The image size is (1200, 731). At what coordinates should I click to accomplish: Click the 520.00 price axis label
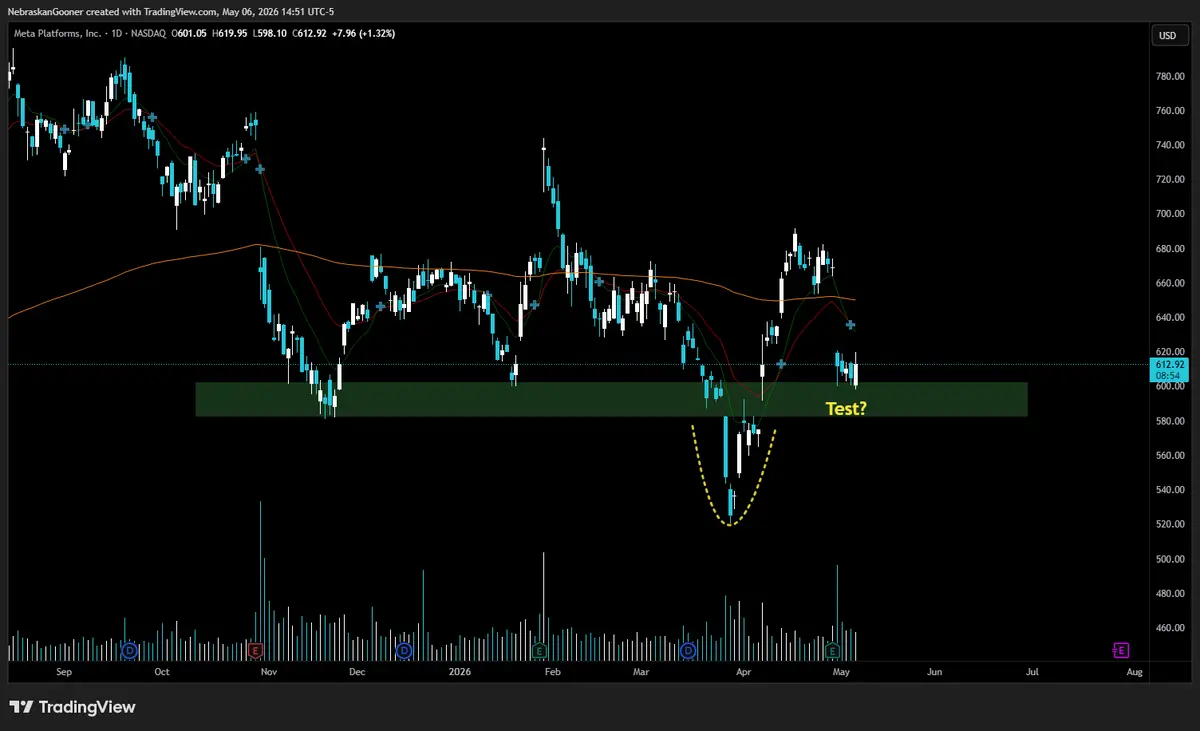[x=1169, y=525]
